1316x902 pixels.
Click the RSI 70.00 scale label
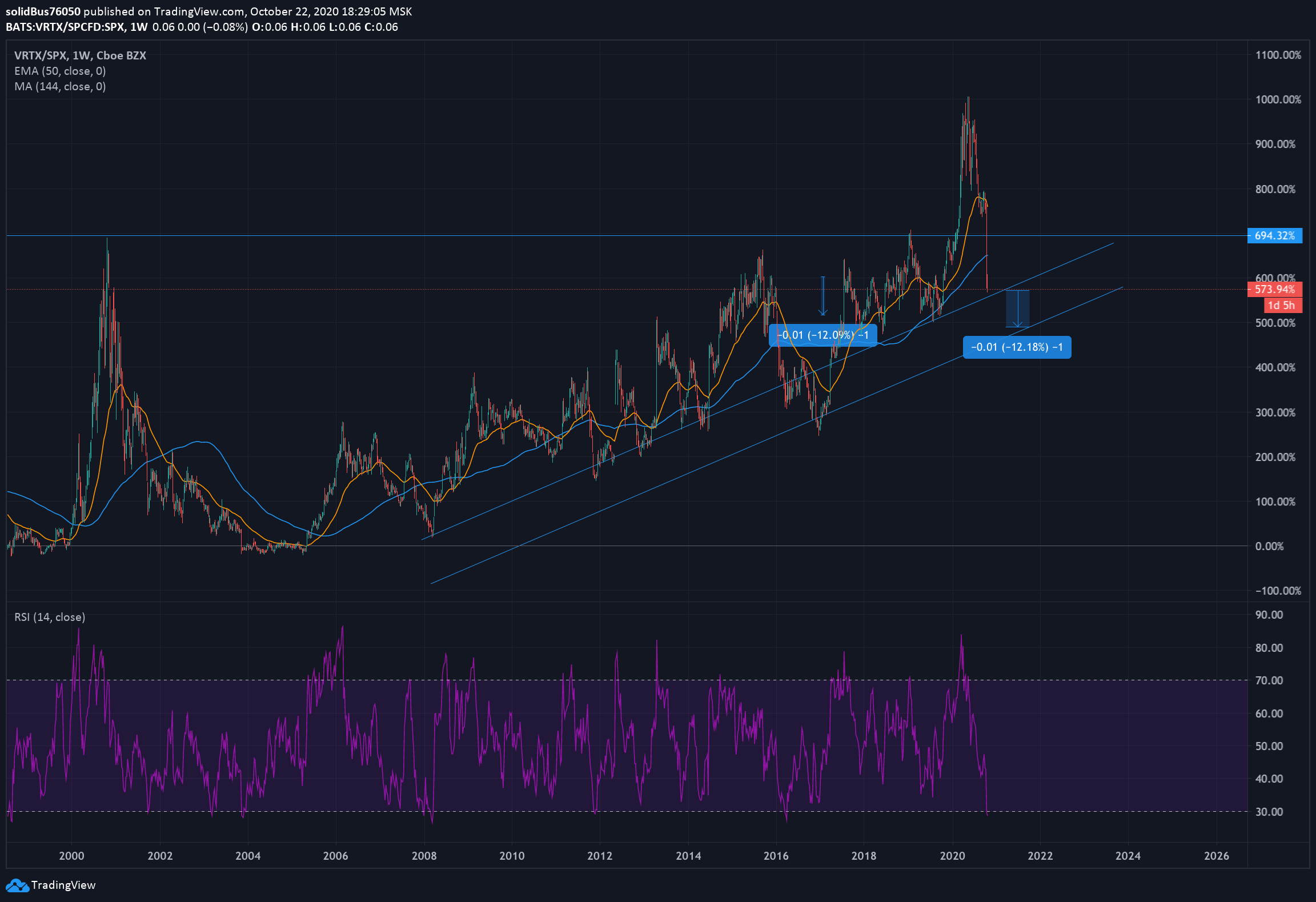(x=1269, y=680)
